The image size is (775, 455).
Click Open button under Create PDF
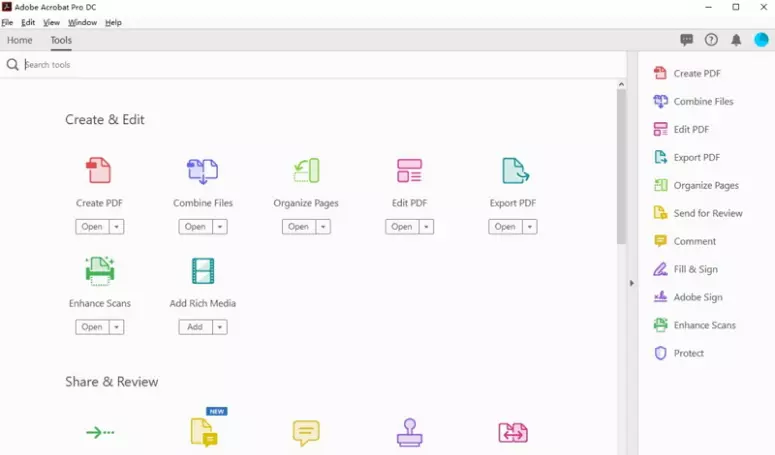click(92, 227)
